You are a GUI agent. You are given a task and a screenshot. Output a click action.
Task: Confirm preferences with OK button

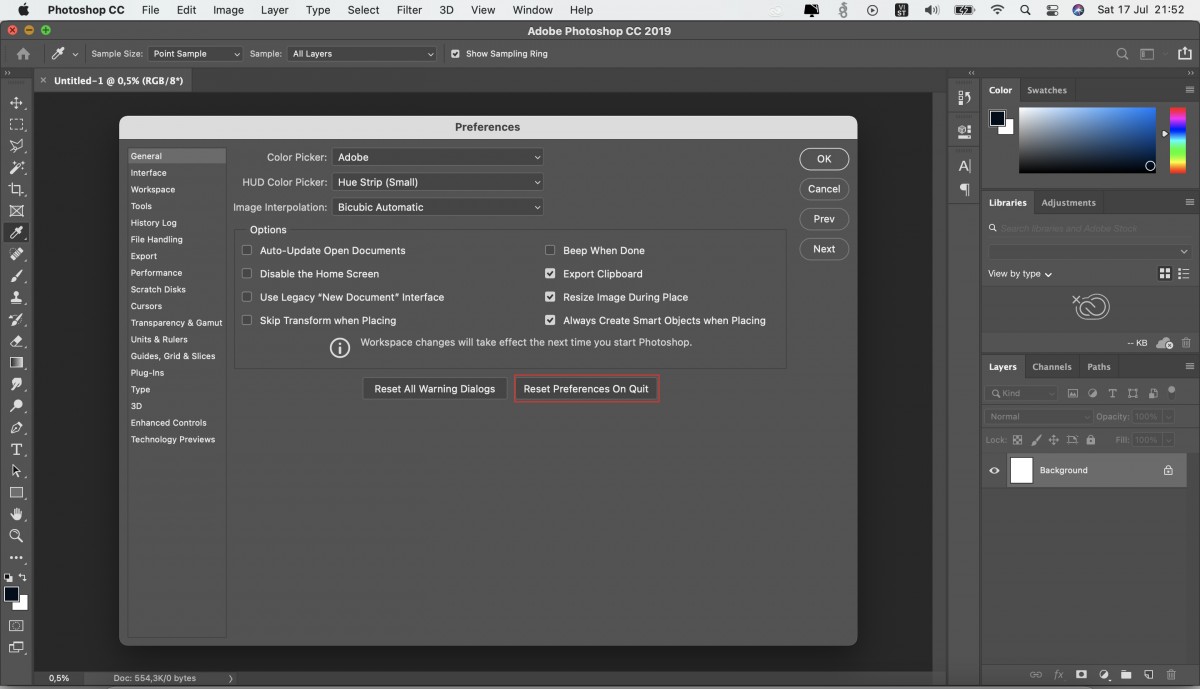pos(824,159)
